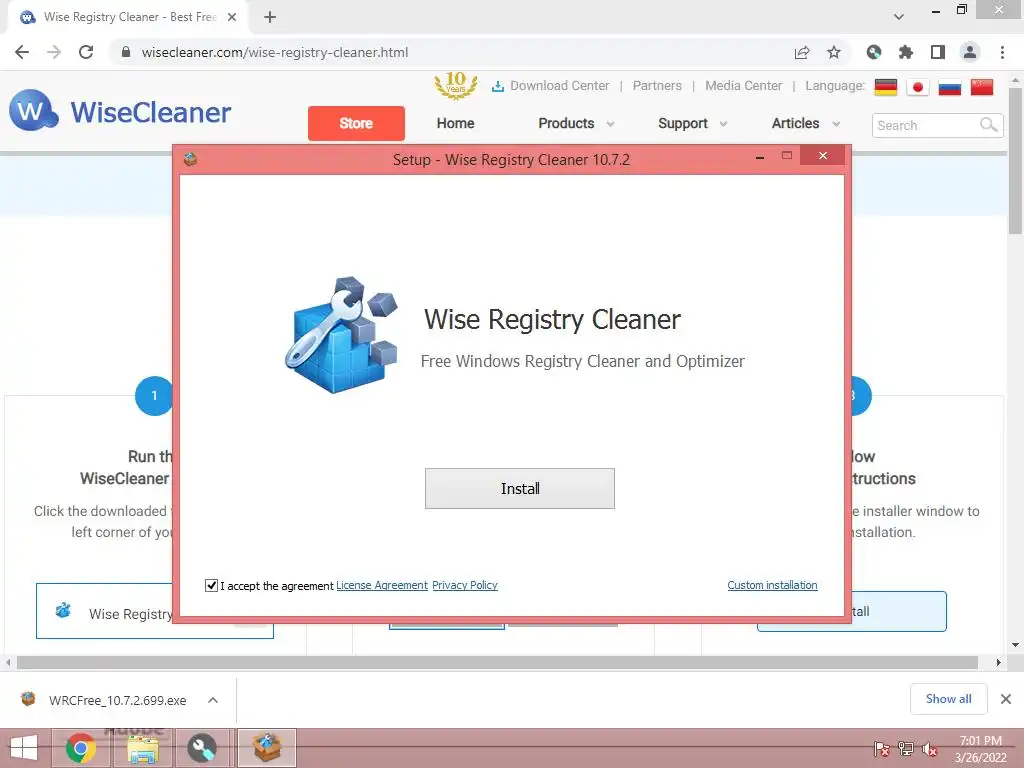Close the Wise Registry Cleaner browser tab
The image size is (1024, 768).
tap(232, 17)
